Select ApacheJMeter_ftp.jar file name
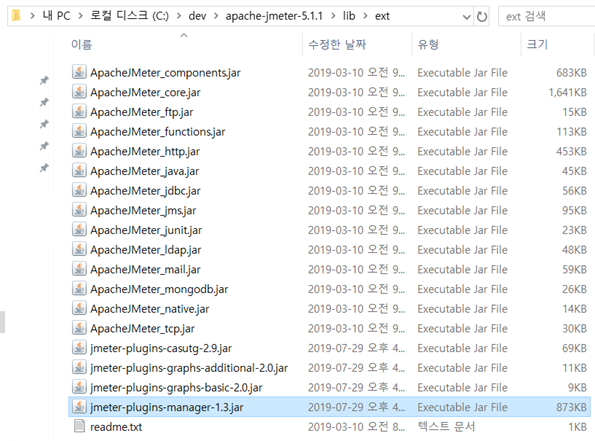The width and height of the screenshot is (595, 441). click(142, 112)
